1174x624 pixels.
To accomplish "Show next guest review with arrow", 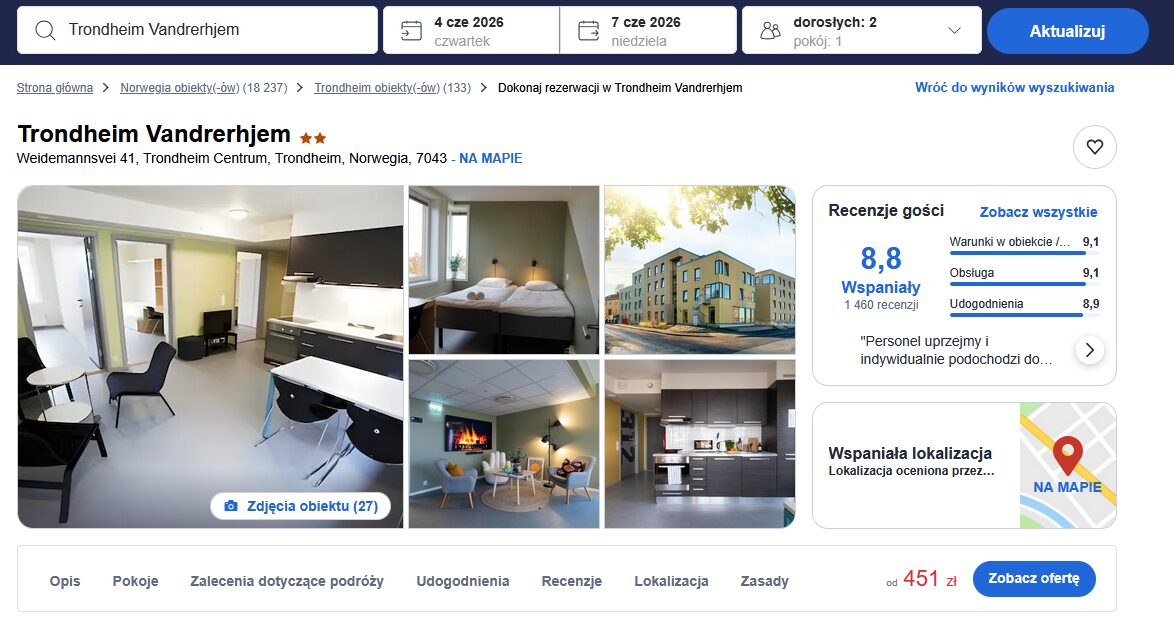I will click(x=1089, y=350).
